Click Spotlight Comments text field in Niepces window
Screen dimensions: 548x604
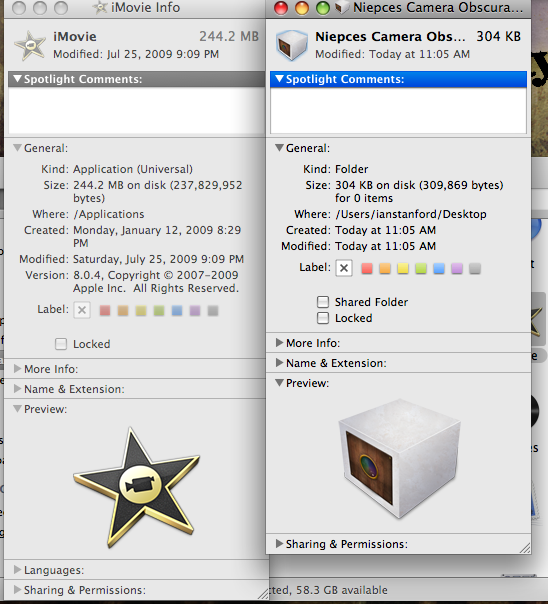(x=399, y=111)
